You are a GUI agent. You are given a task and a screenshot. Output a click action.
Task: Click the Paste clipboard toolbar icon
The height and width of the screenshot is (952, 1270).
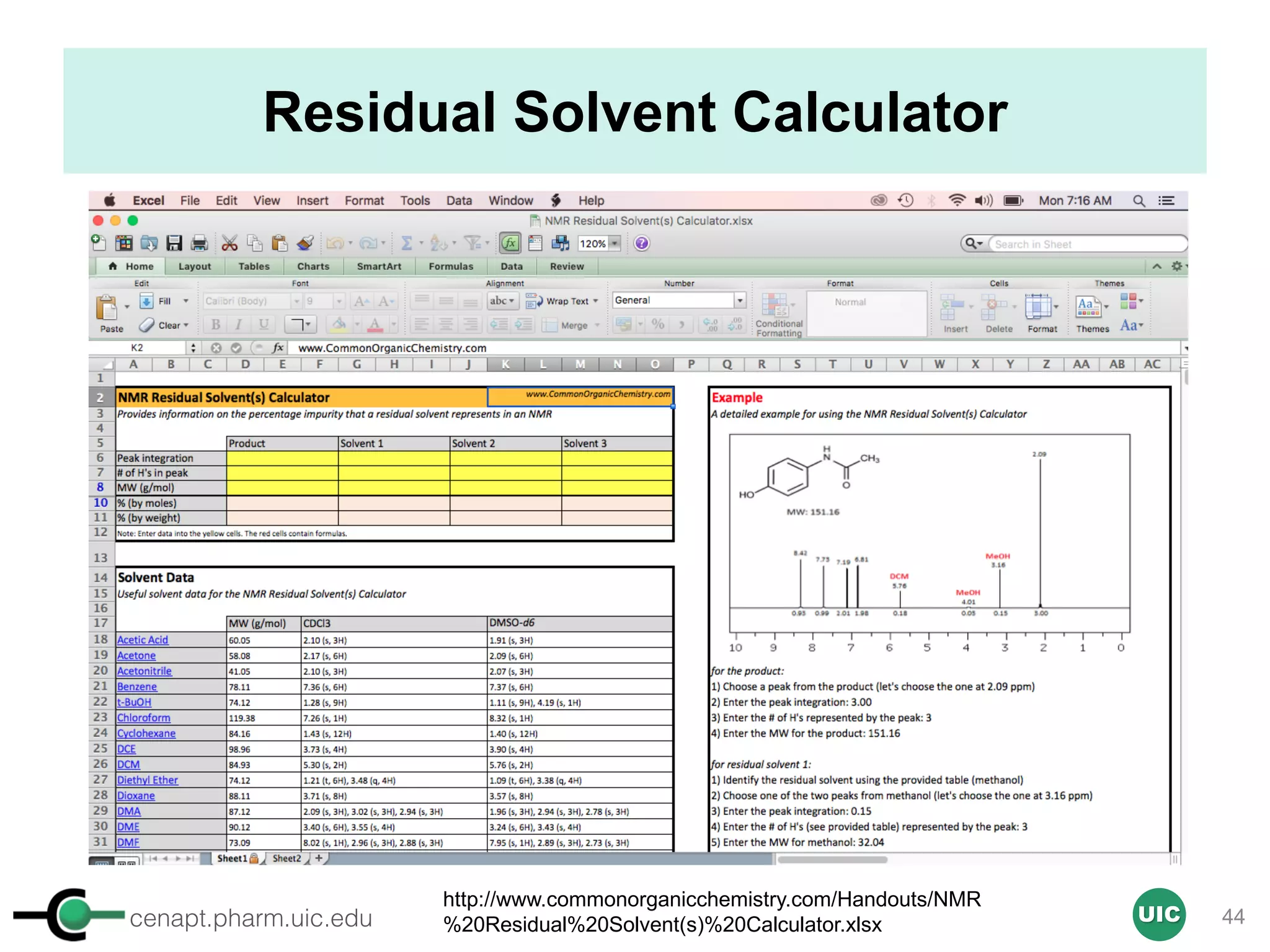click(280, 244)
